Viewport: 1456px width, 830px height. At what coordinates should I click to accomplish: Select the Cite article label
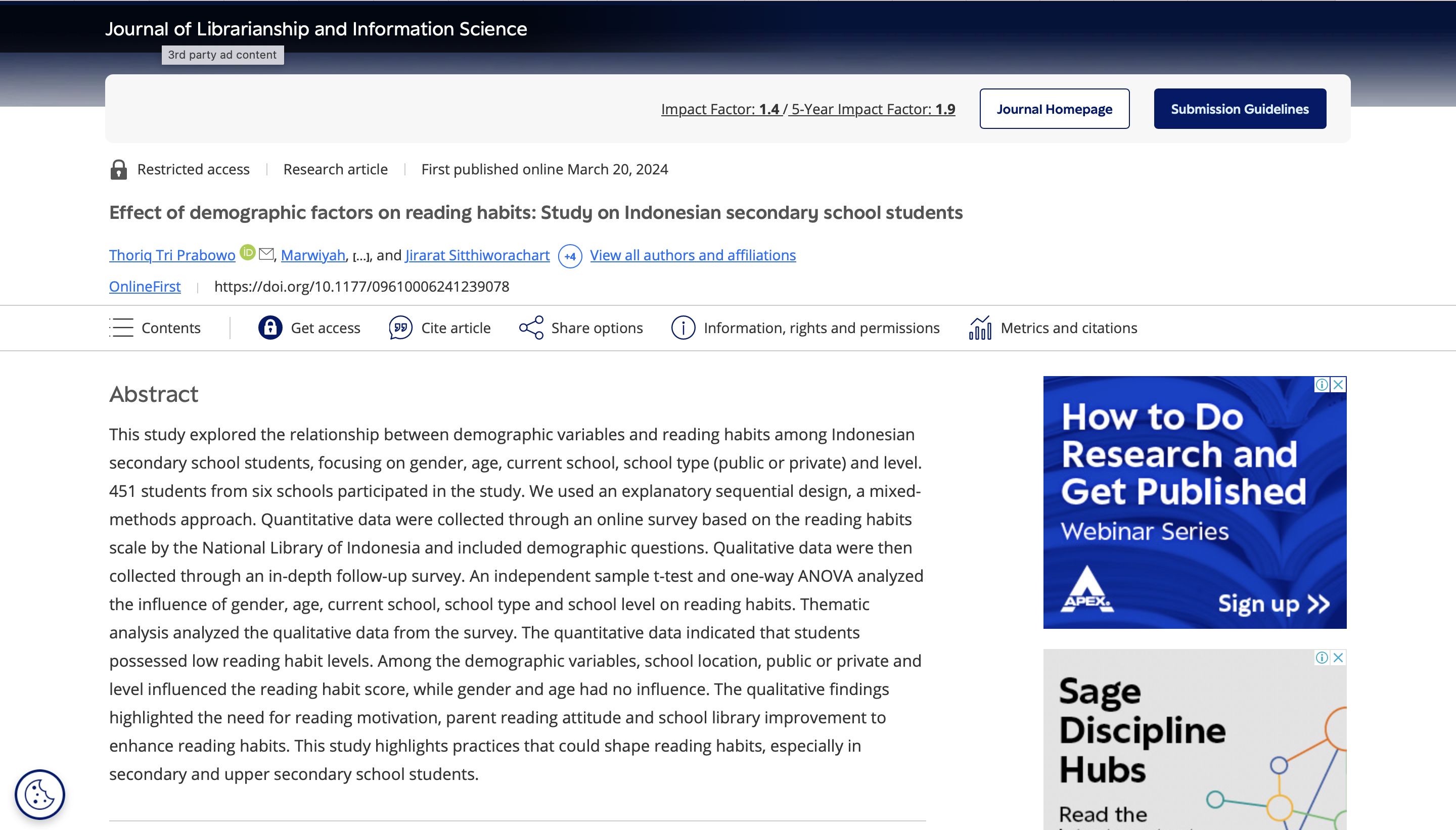point(456,329)
